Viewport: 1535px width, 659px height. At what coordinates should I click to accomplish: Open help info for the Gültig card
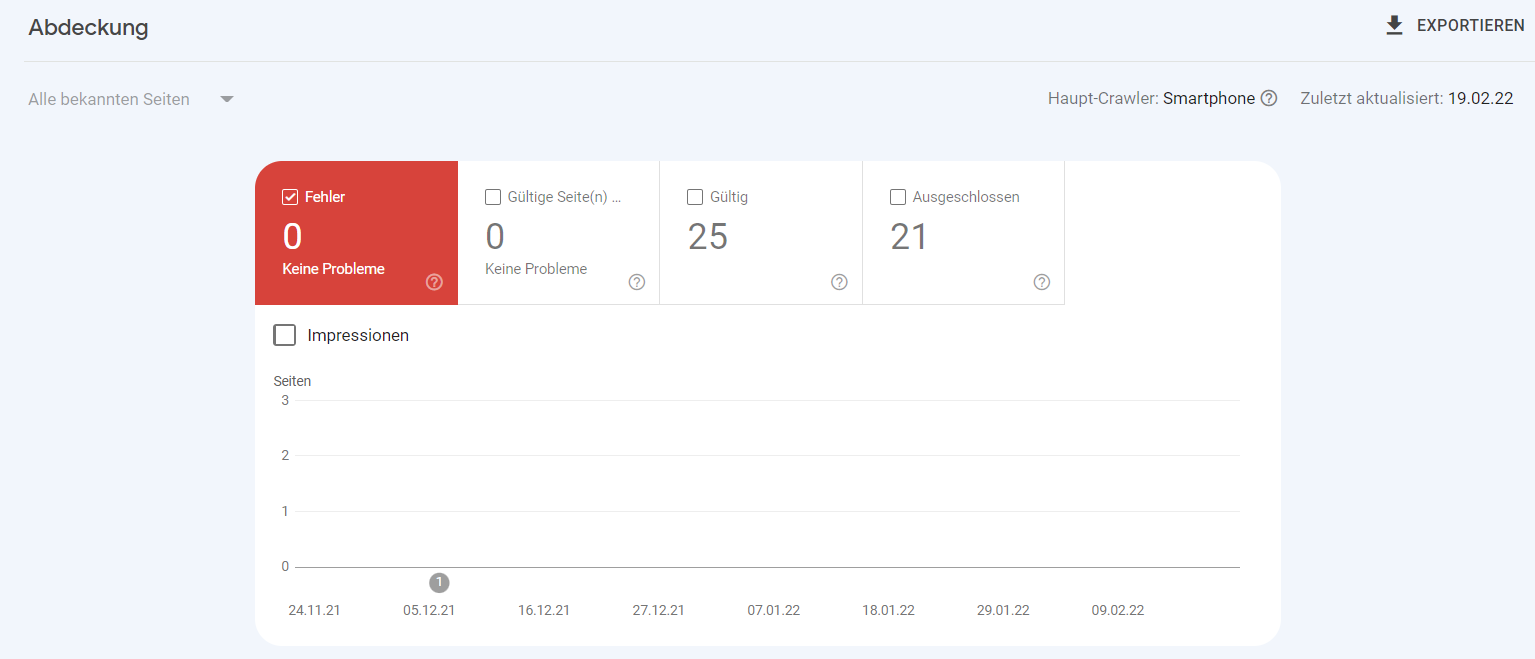pyautogui.click(x=839, y=282)
